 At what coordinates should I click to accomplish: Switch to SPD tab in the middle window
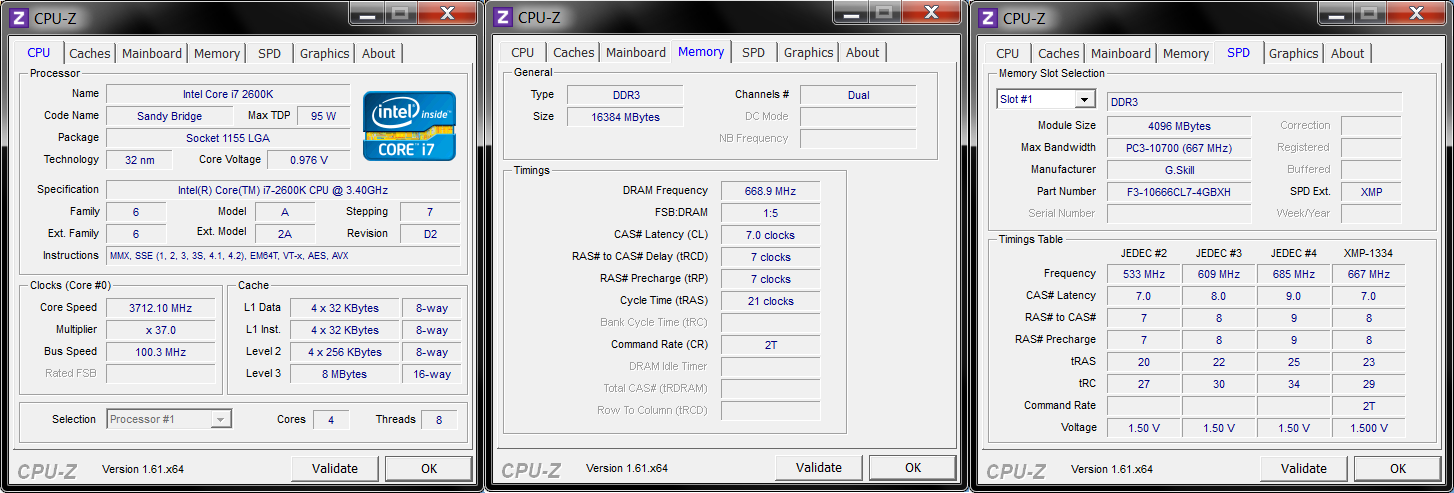(754, 53)
